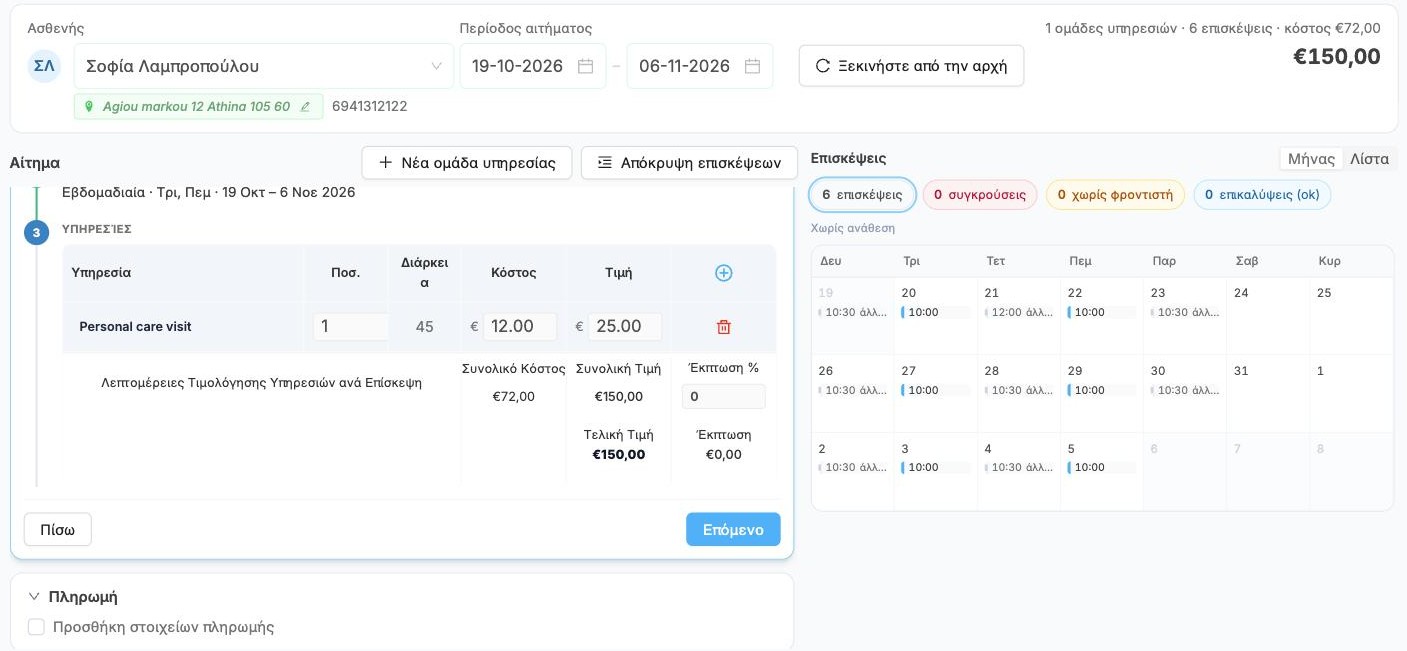Switch to the Μήνας view tab
The height and width of the screenshot is (651, 1407).
point(1311,159)
